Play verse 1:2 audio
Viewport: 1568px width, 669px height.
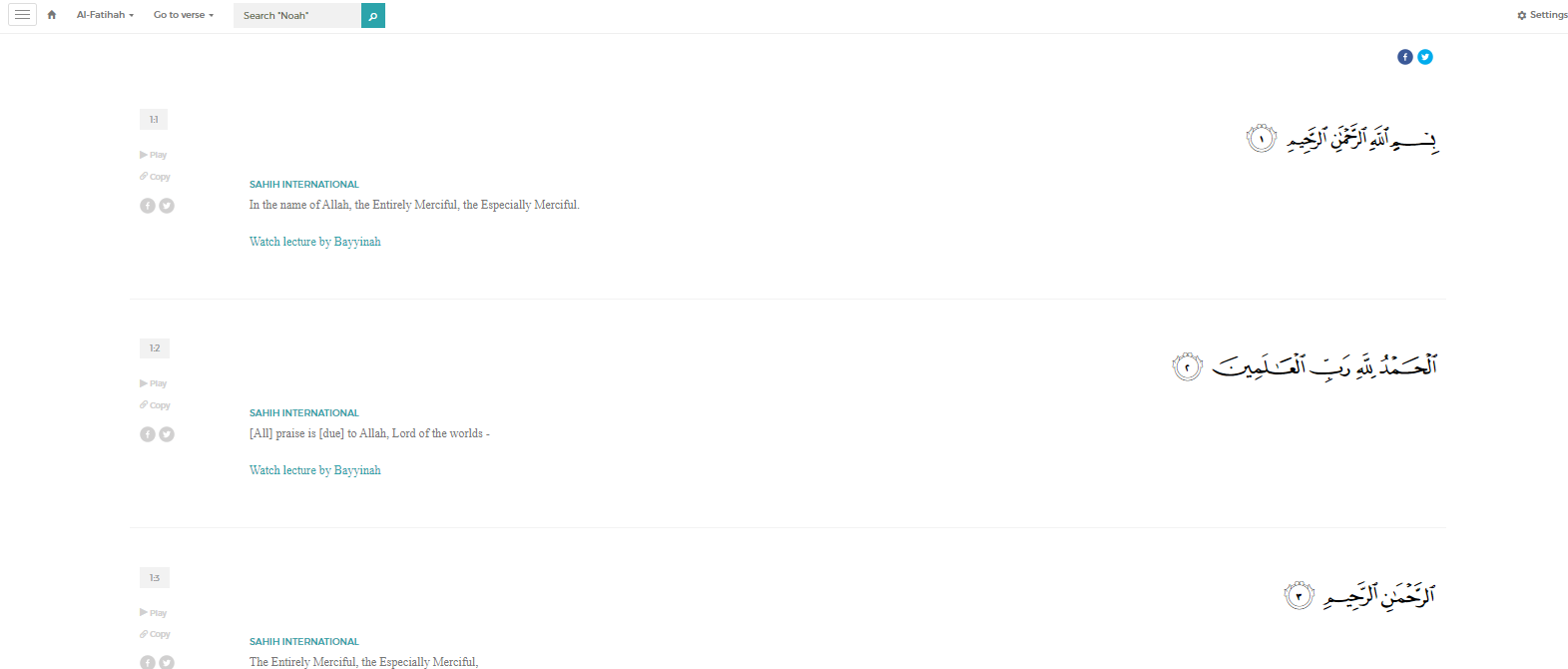tap(154, 383)
